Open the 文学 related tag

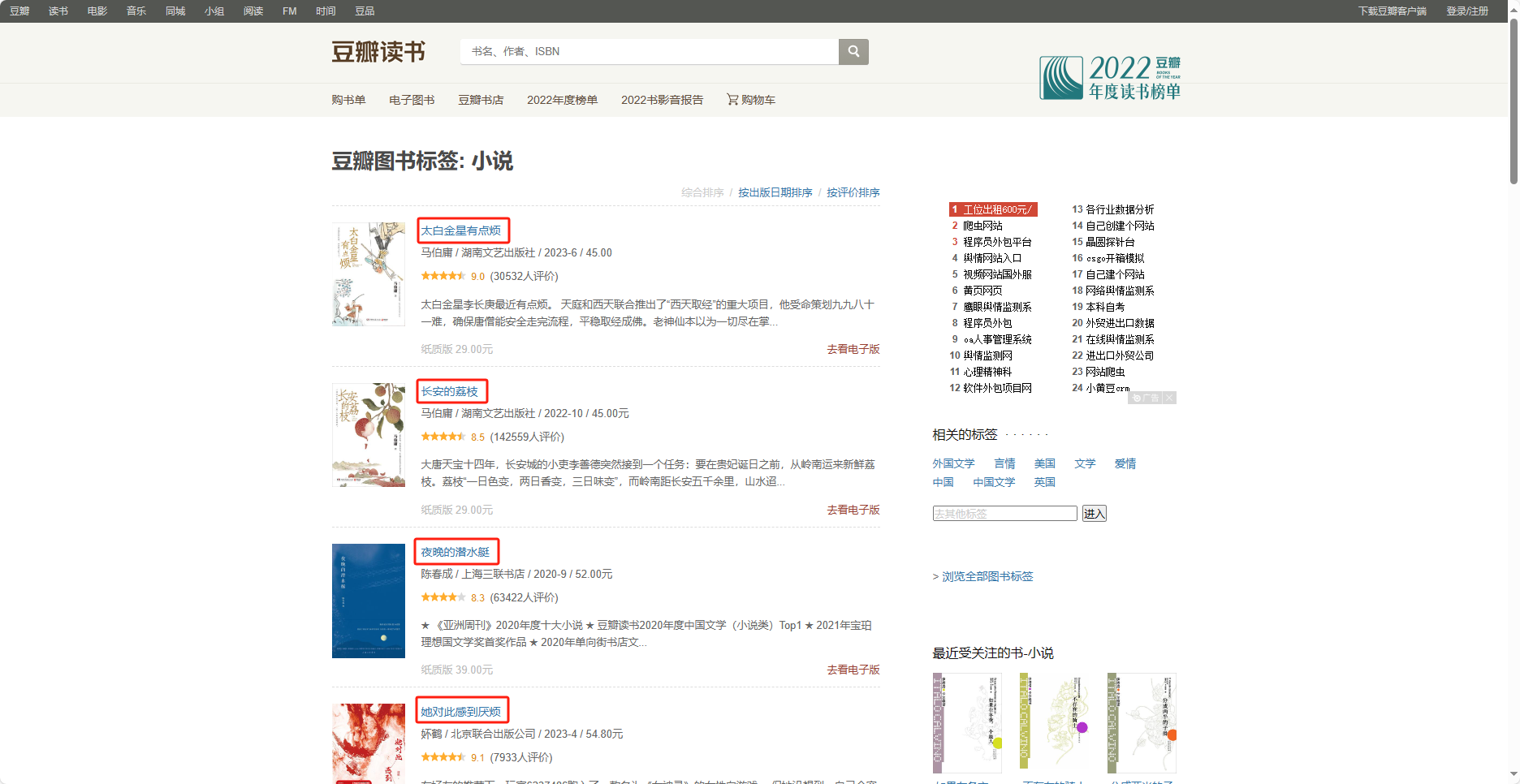click(x=1085, y=463)
